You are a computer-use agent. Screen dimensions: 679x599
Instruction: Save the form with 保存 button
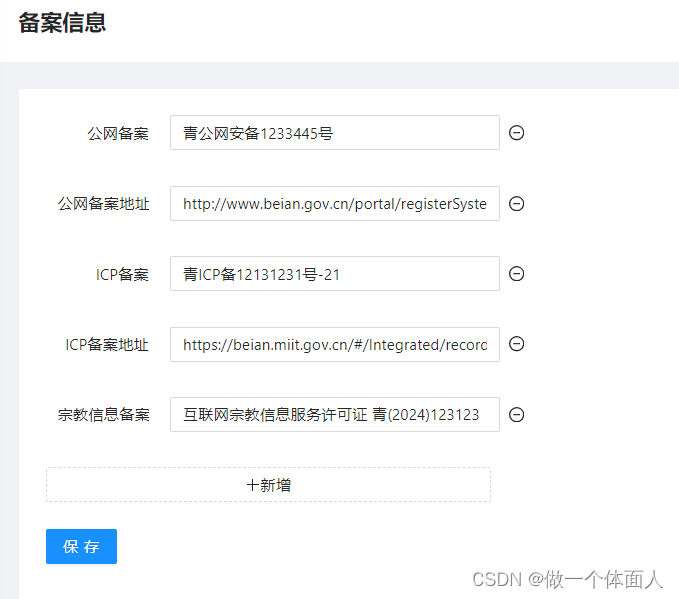pos(81,547)
